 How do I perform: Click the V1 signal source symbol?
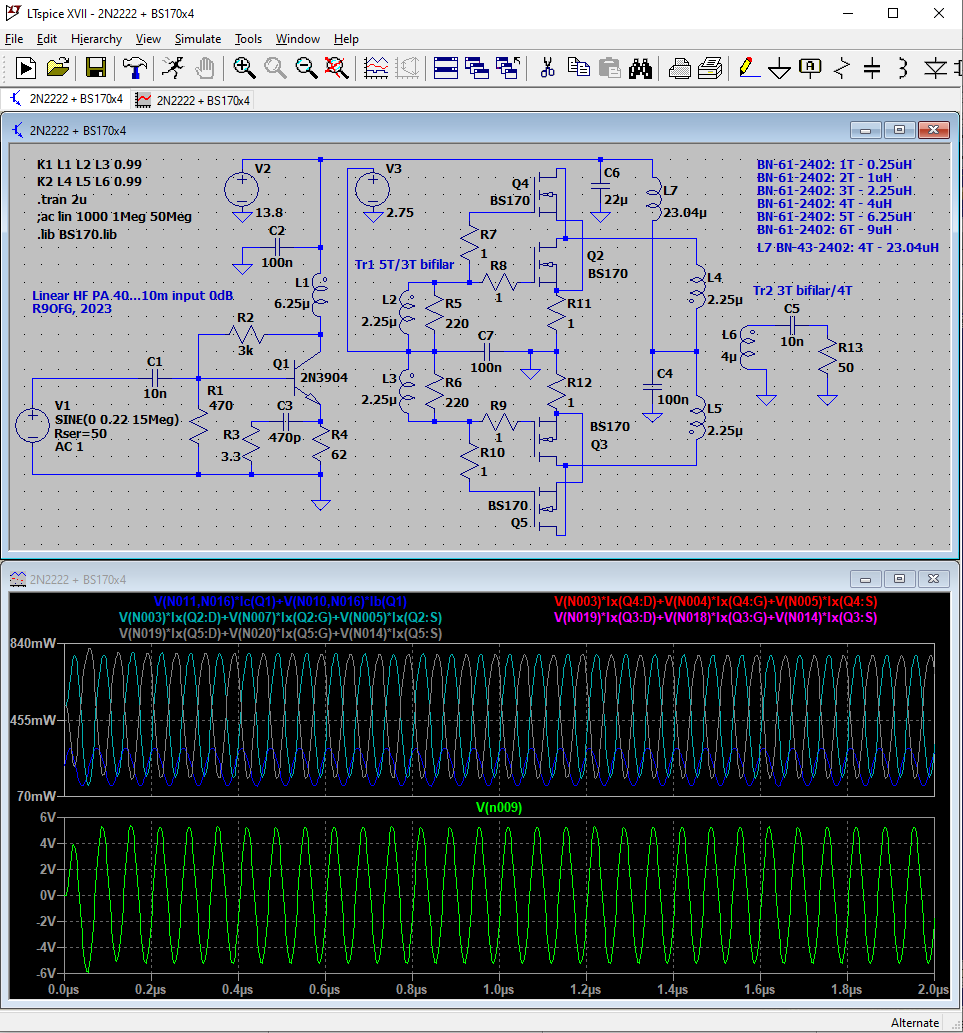pyautogui.click(x=32, y=425)
